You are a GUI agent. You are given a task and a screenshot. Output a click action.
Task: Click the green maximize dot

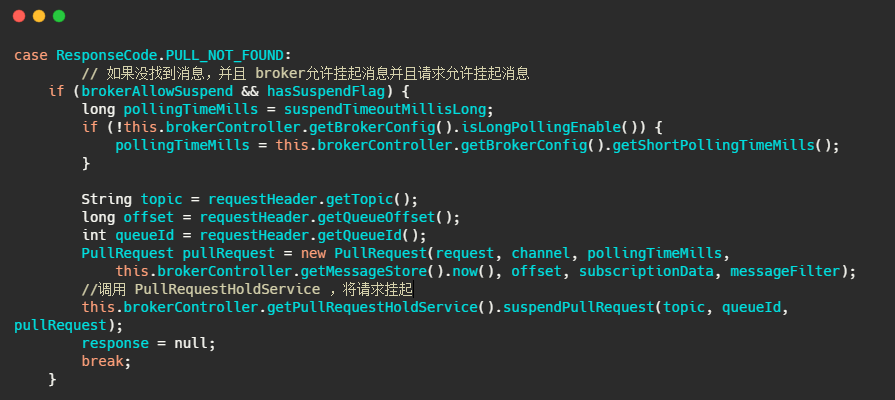59,16
